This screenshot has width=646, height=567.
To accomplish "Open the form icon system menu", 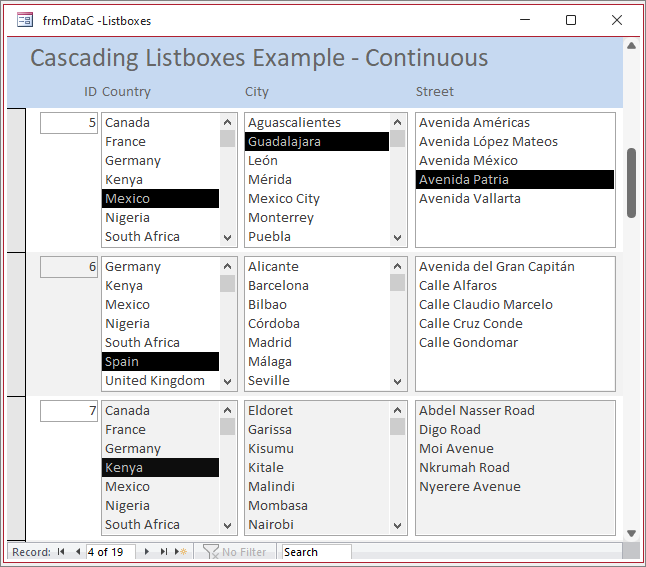I will click(25, 20).
